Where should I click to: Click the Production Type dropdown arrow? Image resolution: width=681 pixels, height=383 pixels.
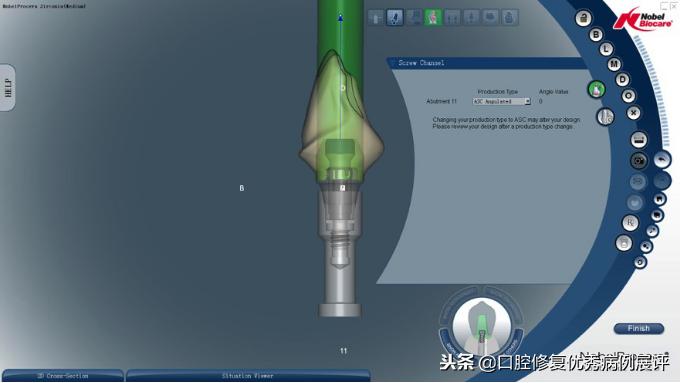(527, 102)
